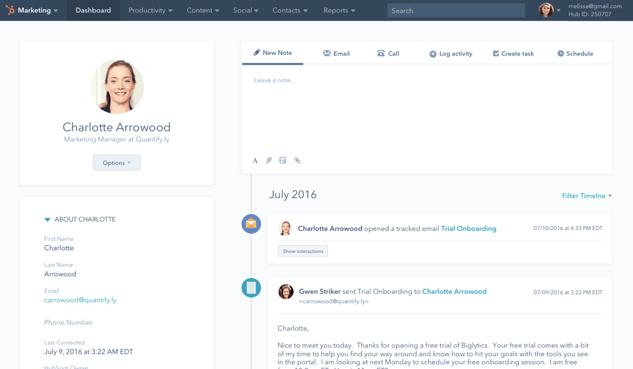Viewport: 633px width, 369px height.
Task: Open Schedule with the clock icon
Action: click(x=575, y=53)
